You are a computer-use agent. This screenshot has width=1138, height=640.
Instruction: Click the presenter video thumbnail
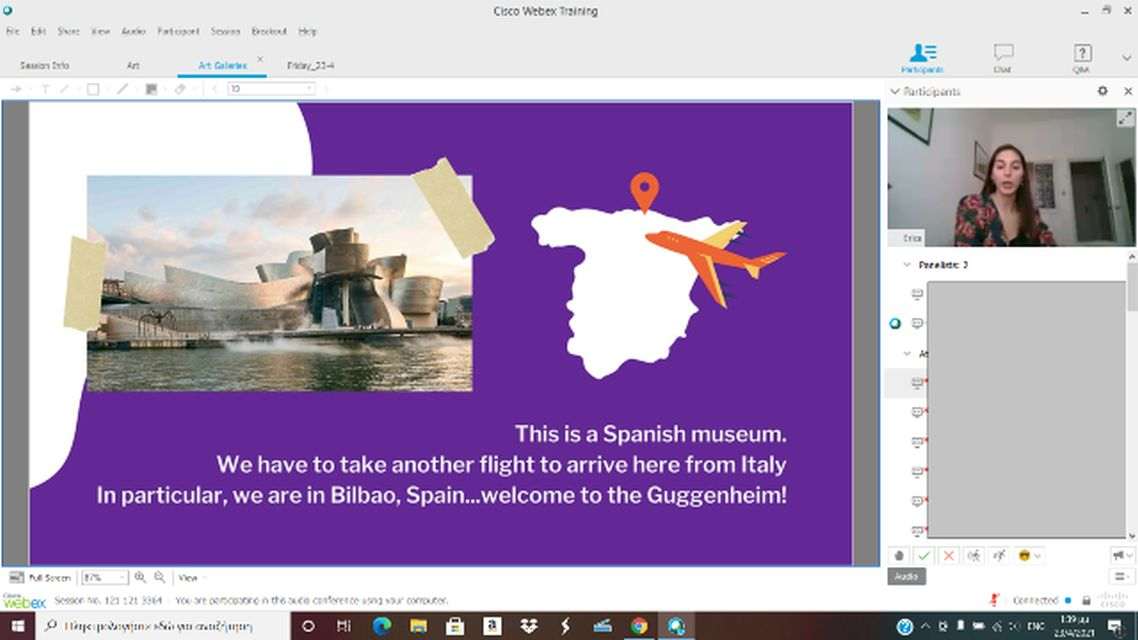[x=1012, y=178]
